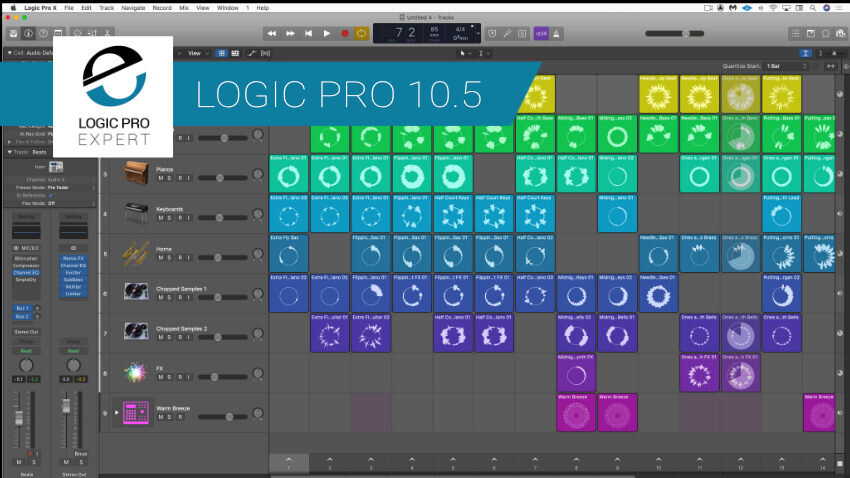This screenshot has width=850, height=478.
Task: Trigger scene 8 at grid bottom
Action: [576, 463]
